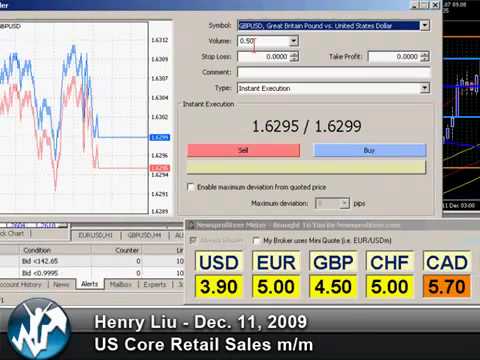Click the red Sell button
This screenshot has width=480, height=360.
[244, 150]
